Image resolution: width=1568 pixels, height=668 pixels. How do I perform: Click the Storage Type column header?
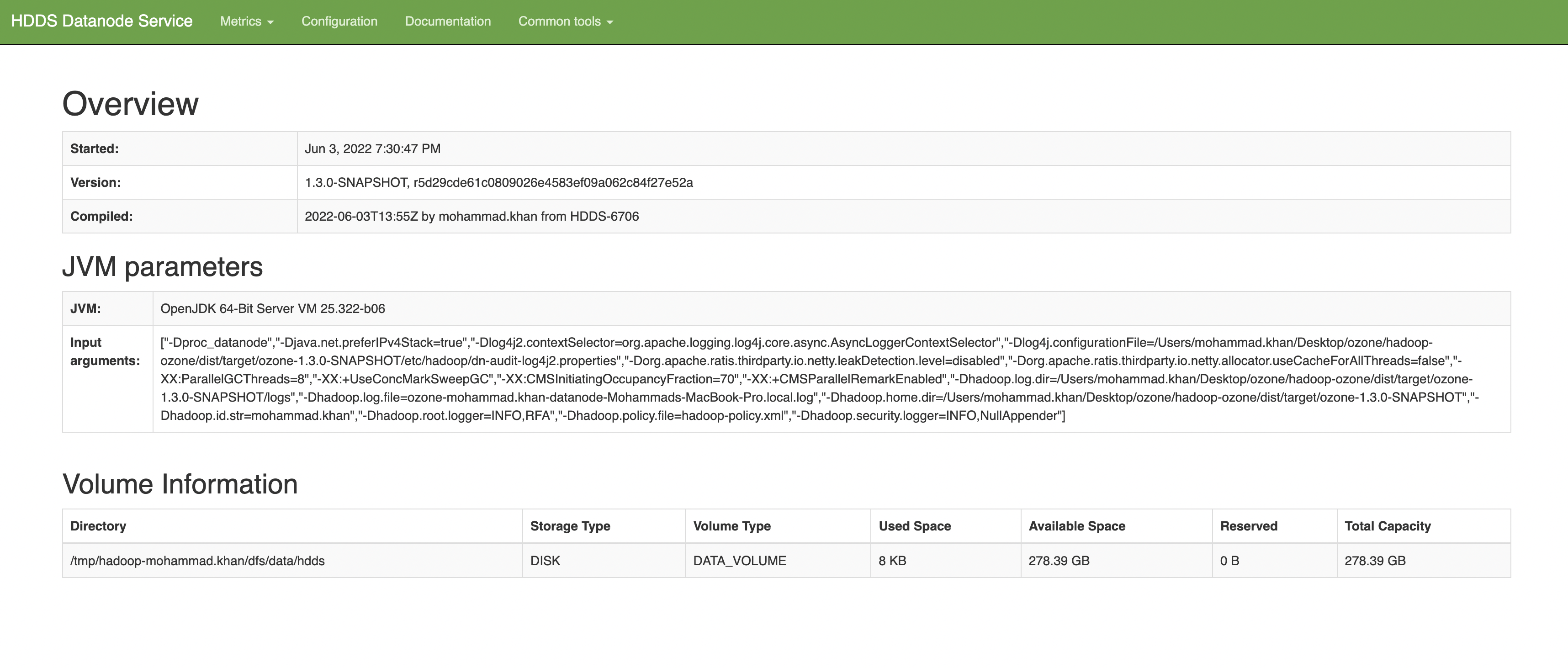pyautogui.click(x=570, y=526)
